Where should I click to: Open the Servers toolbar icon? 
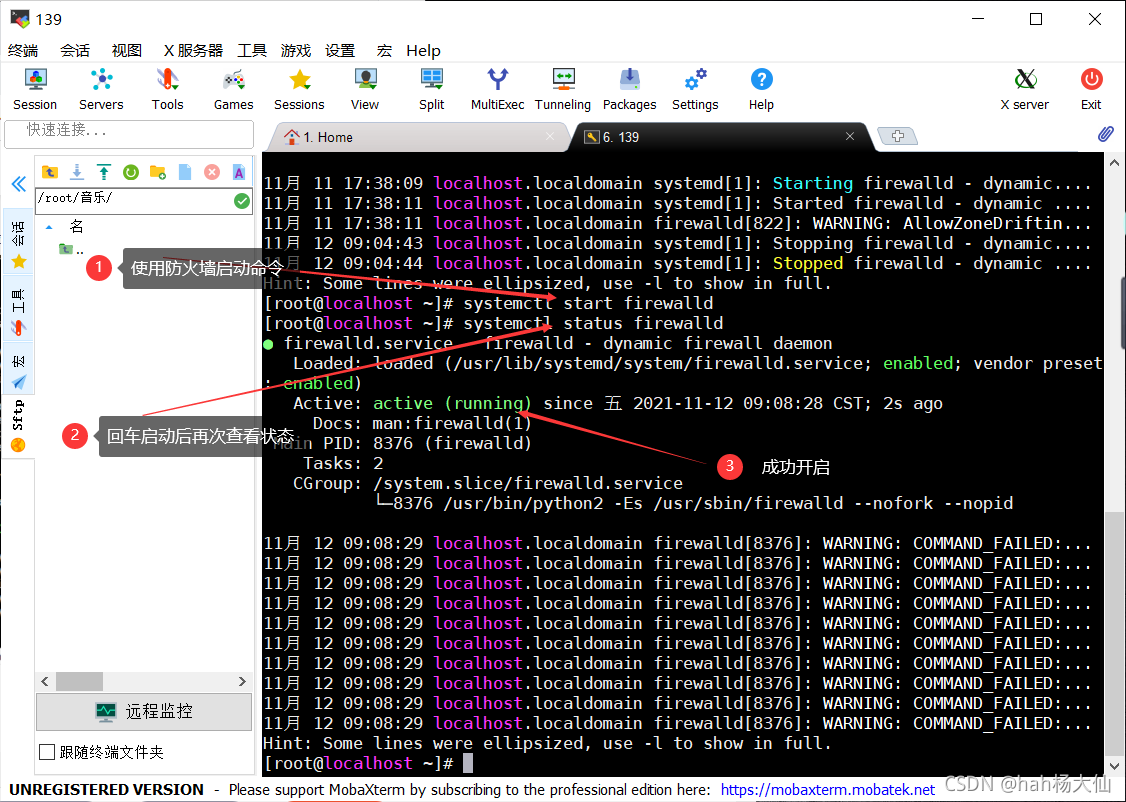pos(101,89)
